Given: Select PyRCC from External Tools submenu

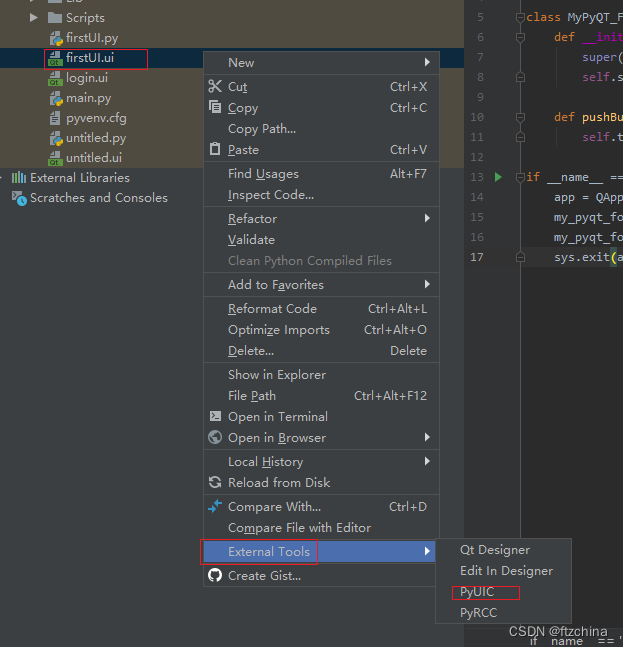Looking at the screenshot, I should tap(503, 613).
